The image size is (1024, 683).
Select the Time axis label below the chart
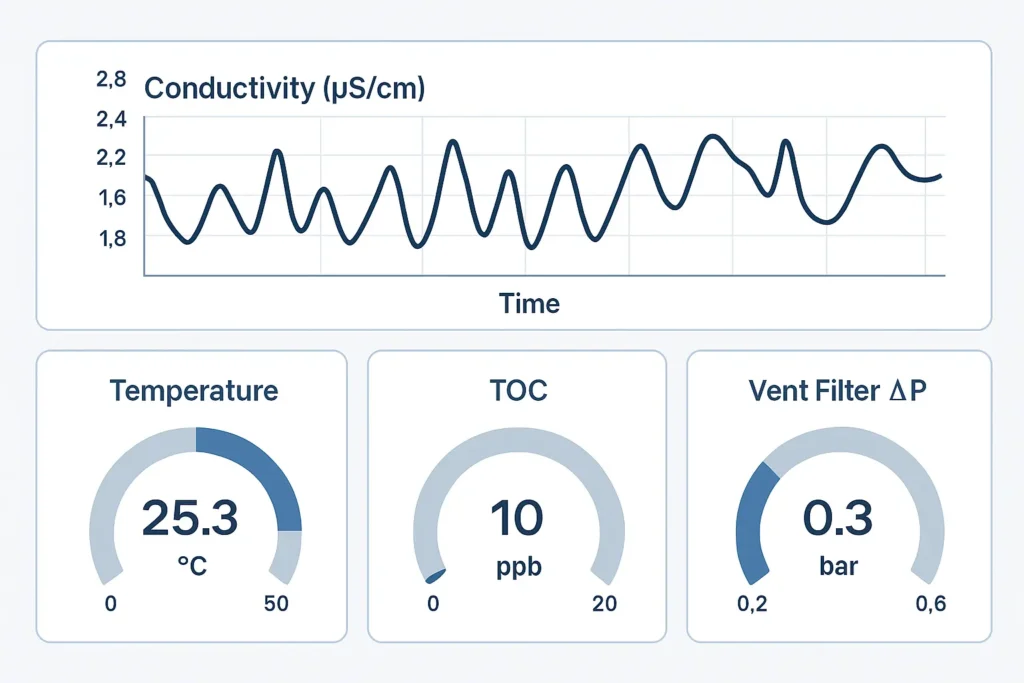[x=530, y=303]
